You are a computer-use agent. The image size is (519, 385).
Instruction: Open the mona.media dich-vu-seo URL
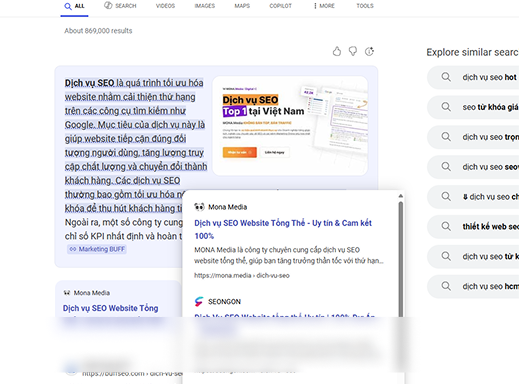(x=242, y=275)
